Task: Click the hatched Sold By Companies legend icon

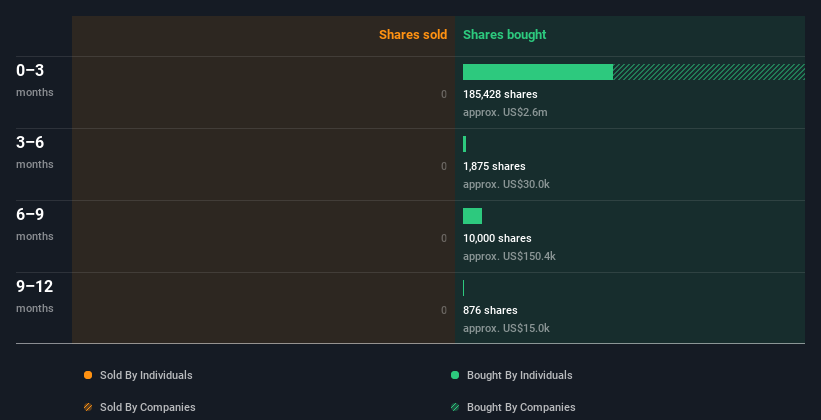Action: pos(88,407)
